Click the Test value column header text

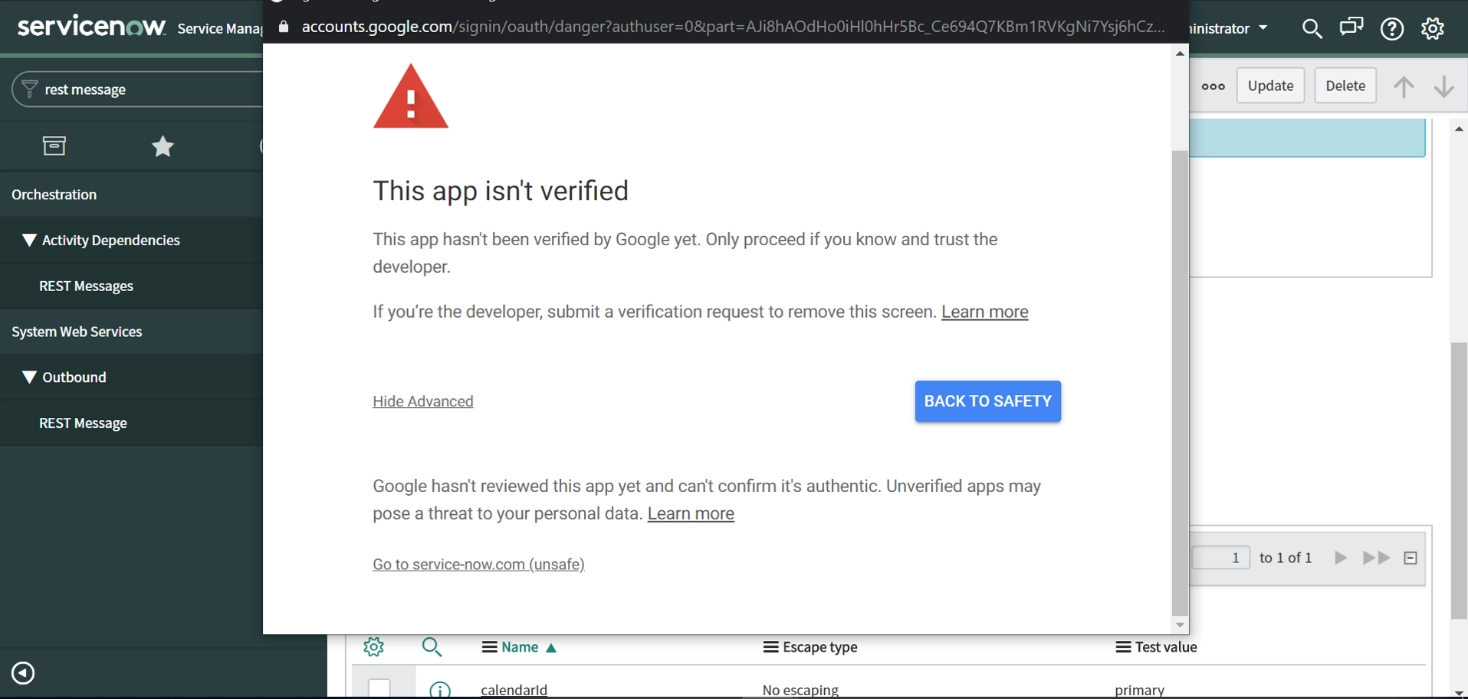pos(1166,647)
